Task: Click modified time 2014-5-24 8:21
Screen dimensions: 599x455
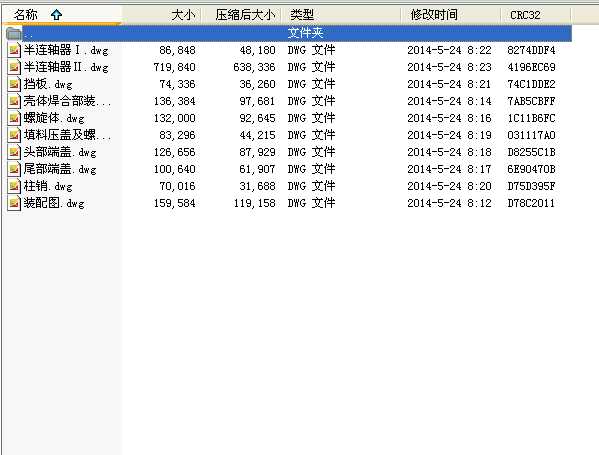Action: click(x=449, y=84)
